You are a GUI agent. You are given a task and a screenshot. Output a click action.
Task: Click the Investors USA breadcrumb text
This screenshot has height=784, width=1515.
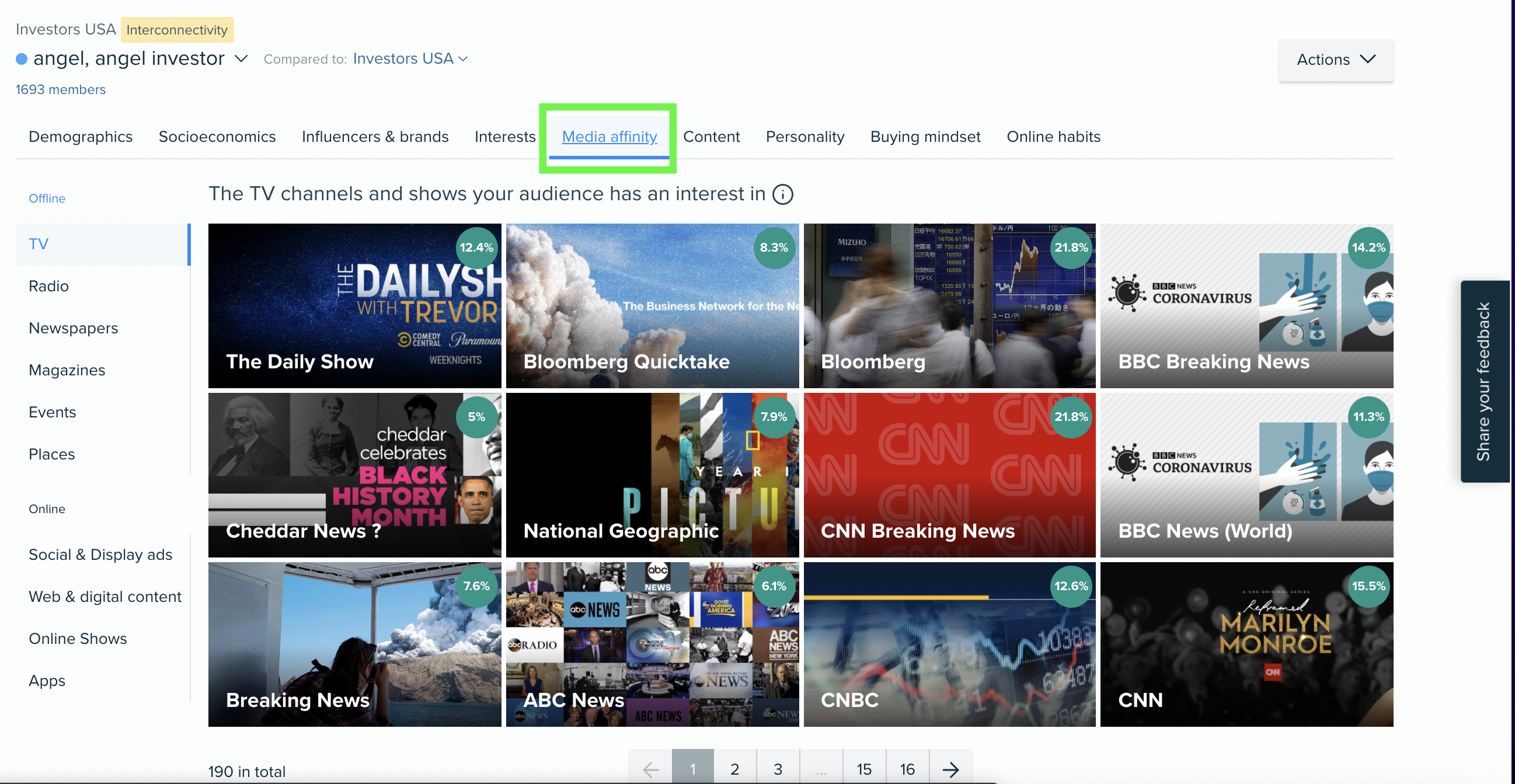tap(66, 29)
